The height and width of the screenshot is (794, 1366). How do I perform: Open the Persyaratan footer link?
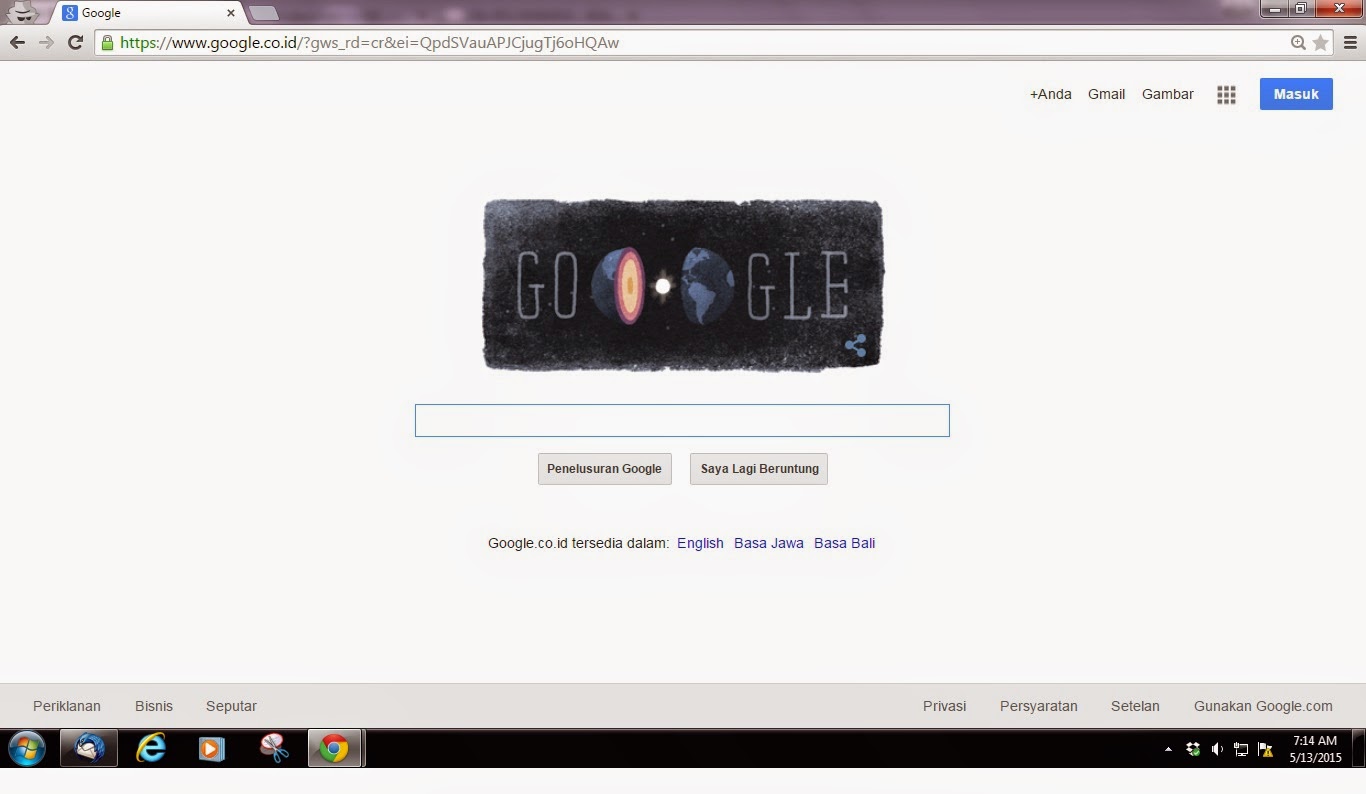pos(1039,706)
